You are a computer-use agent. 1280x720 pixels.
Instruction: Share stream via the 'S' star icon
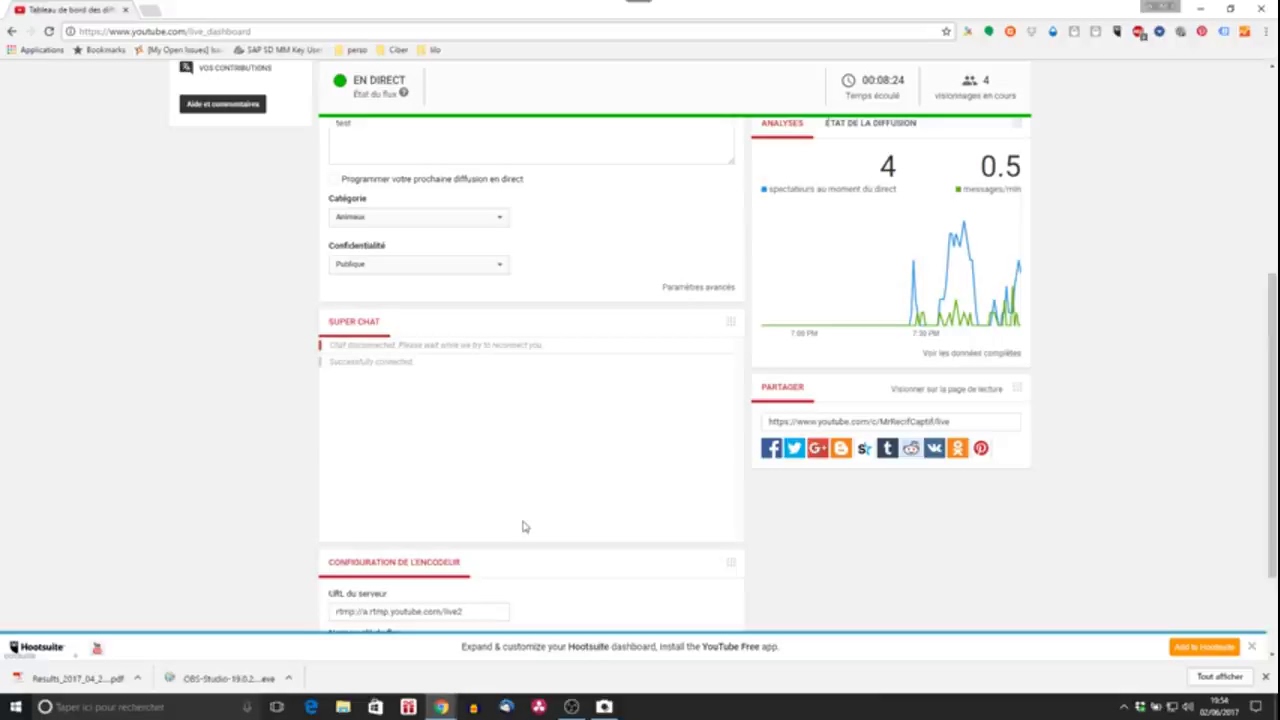[x=864, y=448]
